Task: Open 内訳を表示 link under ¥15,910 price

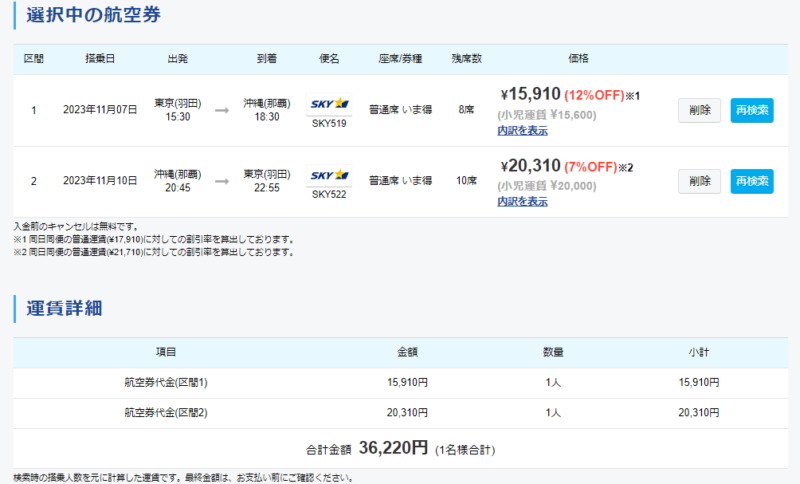Action: pos(522,130)
